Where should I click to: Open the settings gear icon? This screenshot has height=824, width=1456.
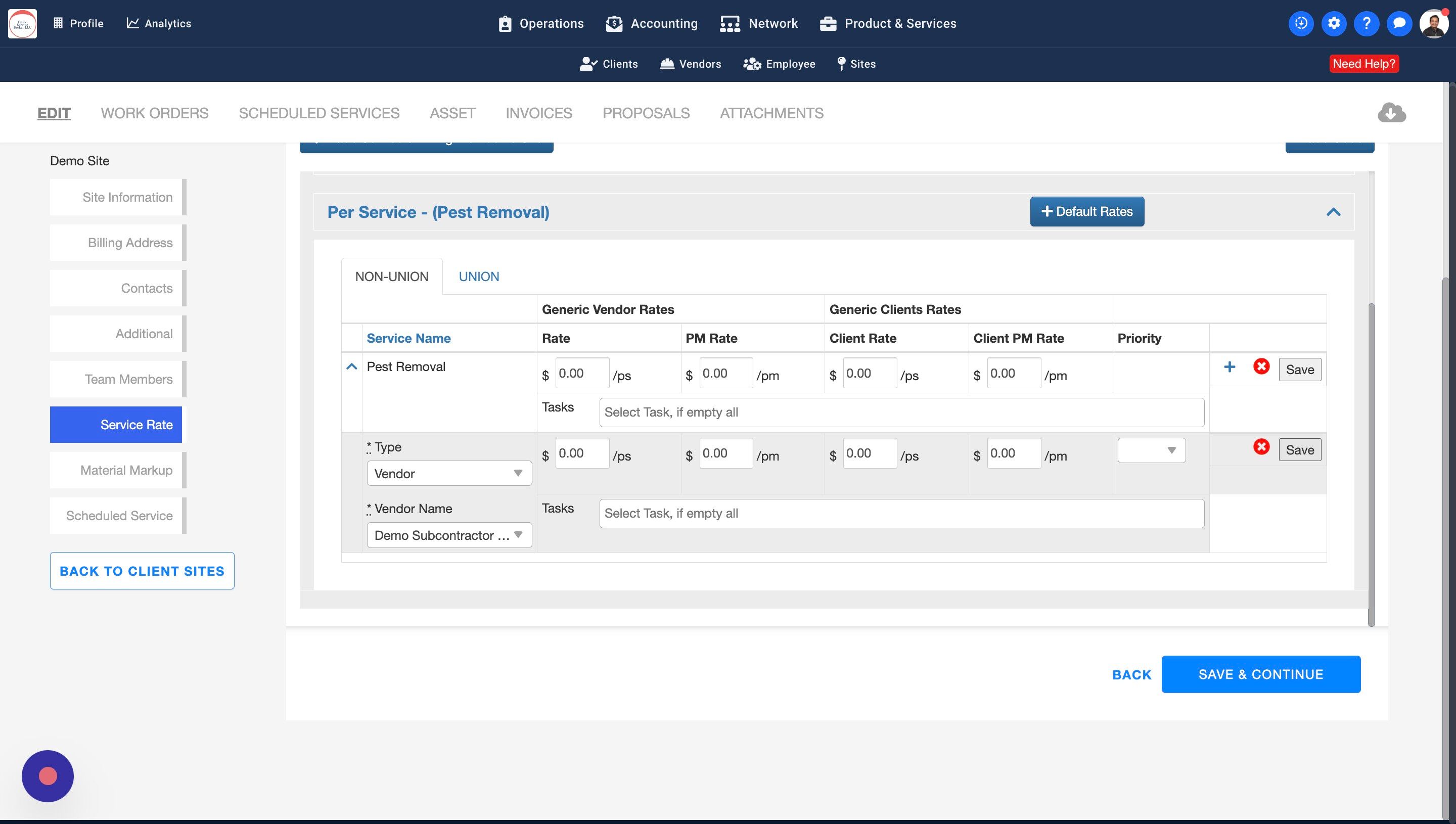1334,23
